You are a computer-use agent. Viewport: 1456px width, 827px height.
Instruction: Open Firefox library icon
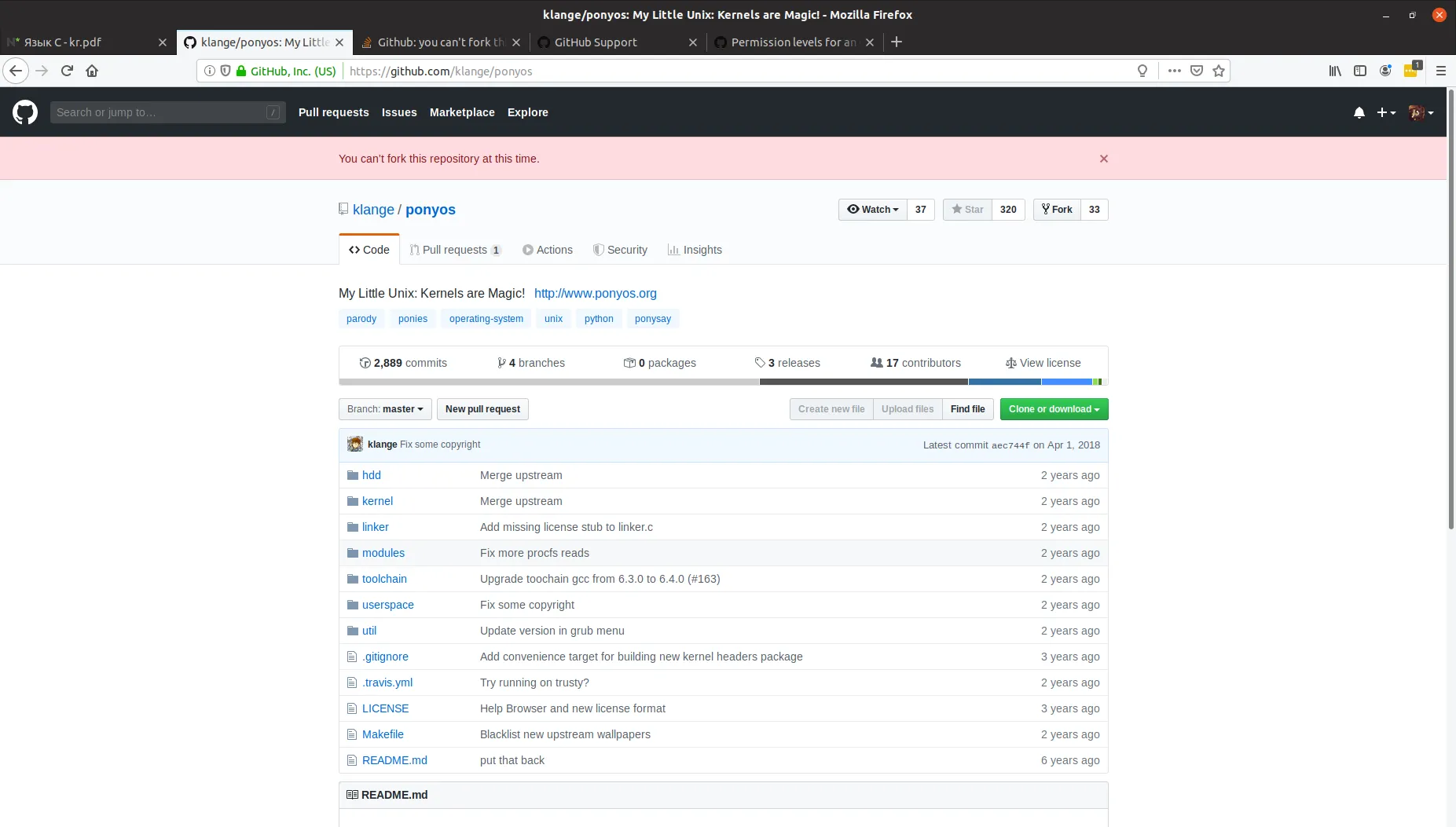(1335, 71)
